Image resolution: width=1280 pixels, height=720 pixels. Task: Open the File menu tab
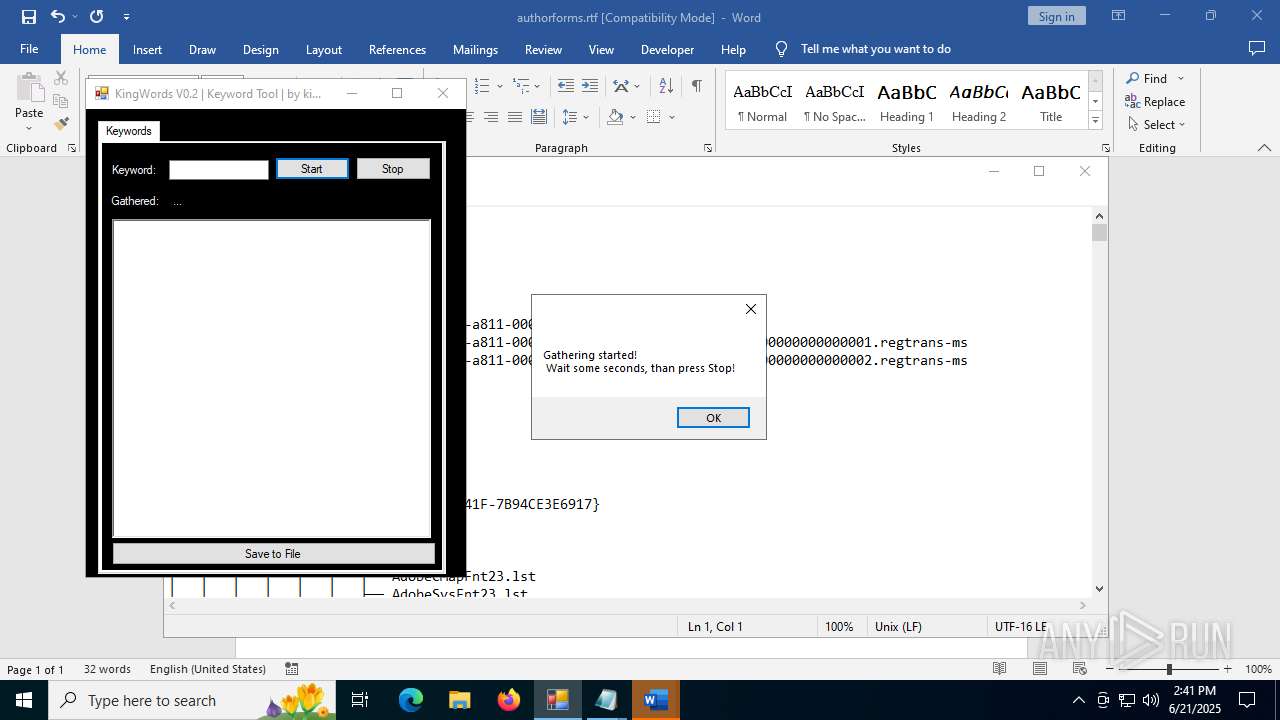coord(29,49)
